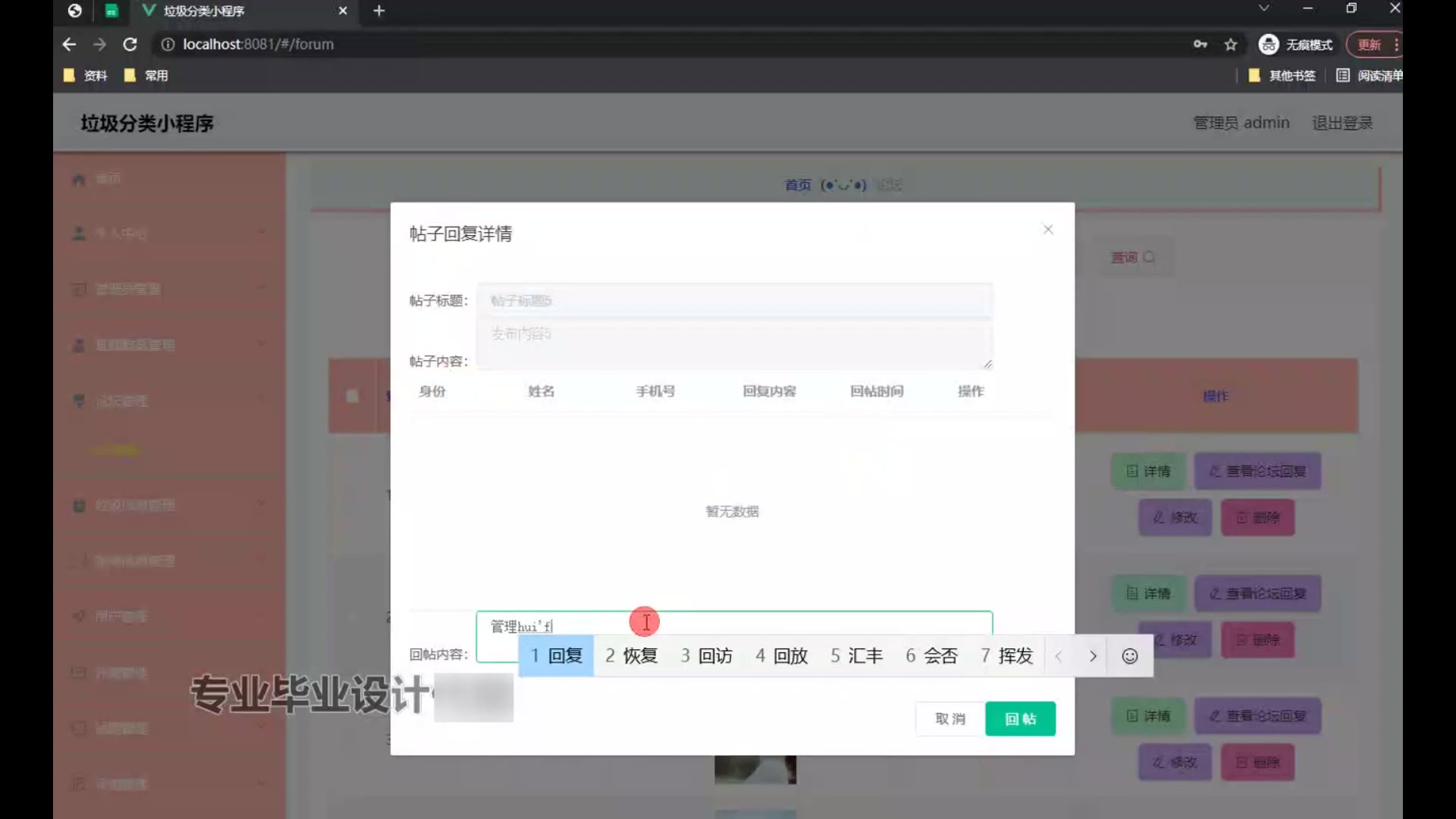Select IME candidate 2 恢复

[x=631, y=656]
